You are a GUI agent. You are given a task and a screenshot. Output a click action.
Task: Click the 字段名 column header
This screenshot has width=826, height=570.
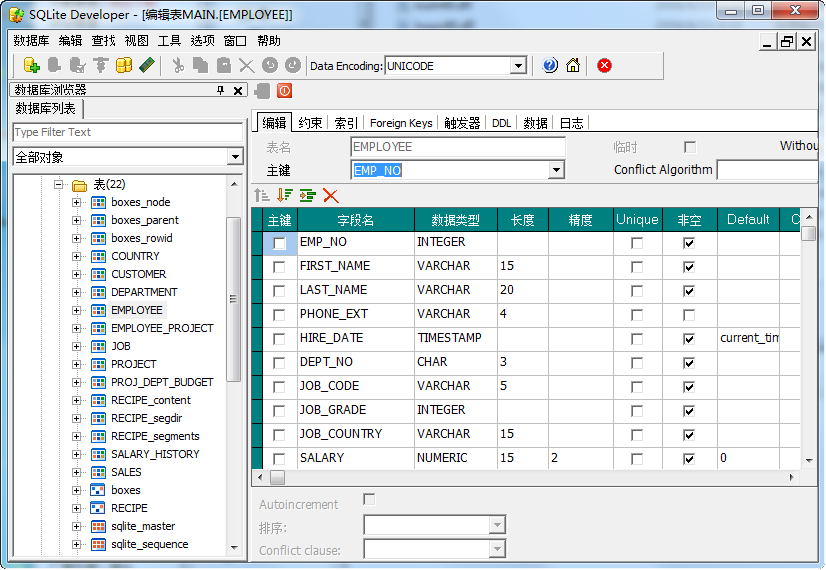355,220
